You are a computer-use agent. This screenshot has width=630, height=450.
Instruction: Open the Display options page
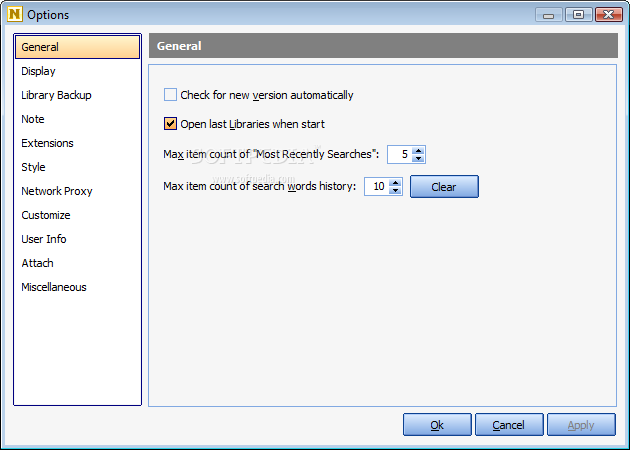tap(39, 71)
